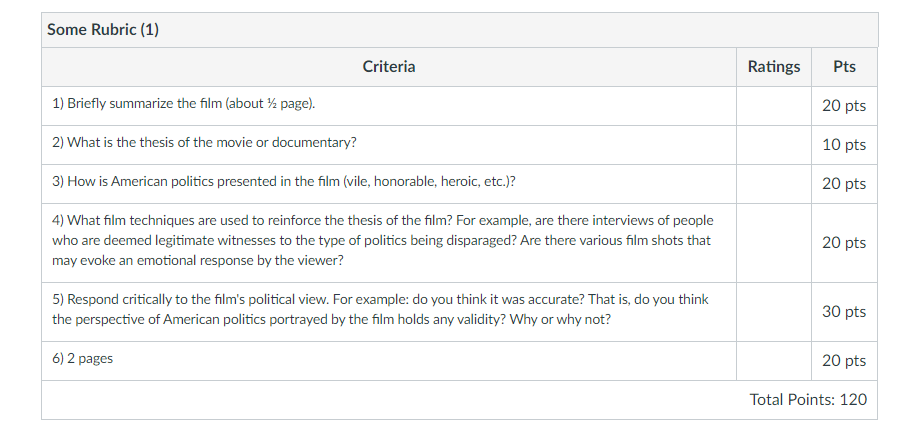The width and height of the screenshot is (908, 425).
Task: Select the empty Ratings cell for critical response
Action: tap(773, 311)
